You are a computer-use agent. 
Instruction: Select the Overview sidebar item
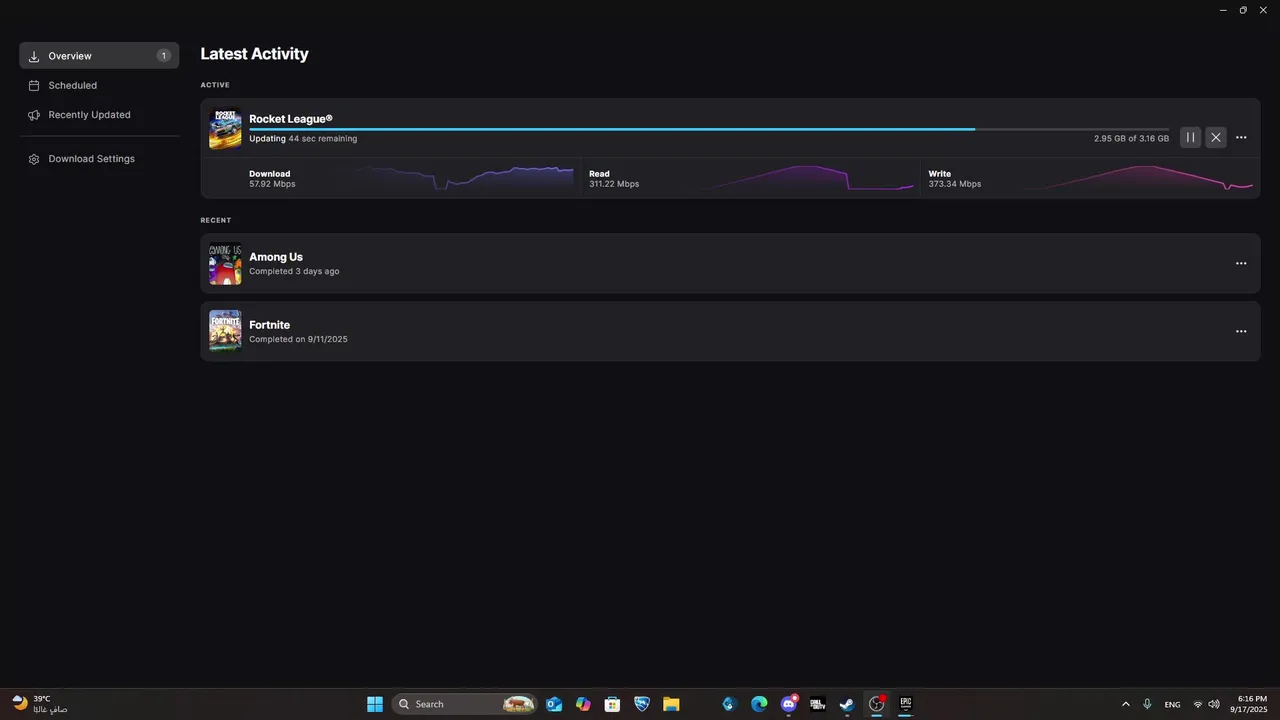pyautogui.click(x=99, y=56)
